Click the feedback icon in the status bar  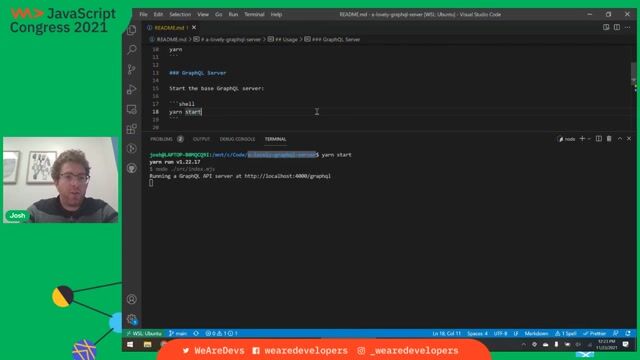click(x=616, y=333)
